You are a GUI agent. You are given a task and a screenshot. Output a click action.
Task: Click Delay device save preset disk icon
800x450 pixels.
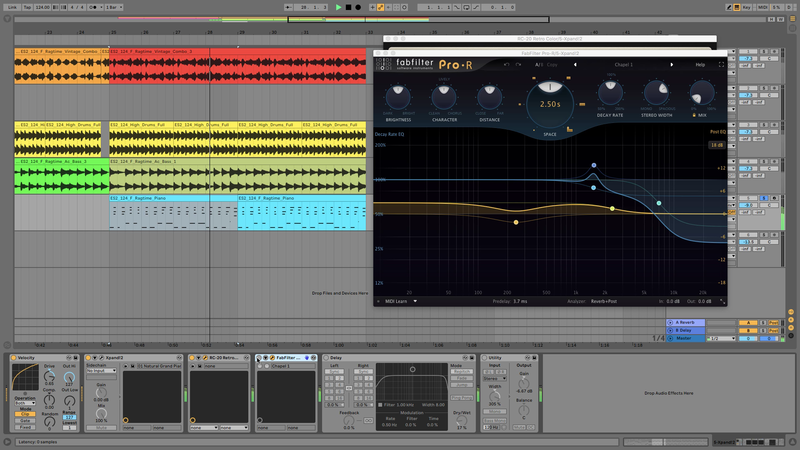(x=471, y=358)
